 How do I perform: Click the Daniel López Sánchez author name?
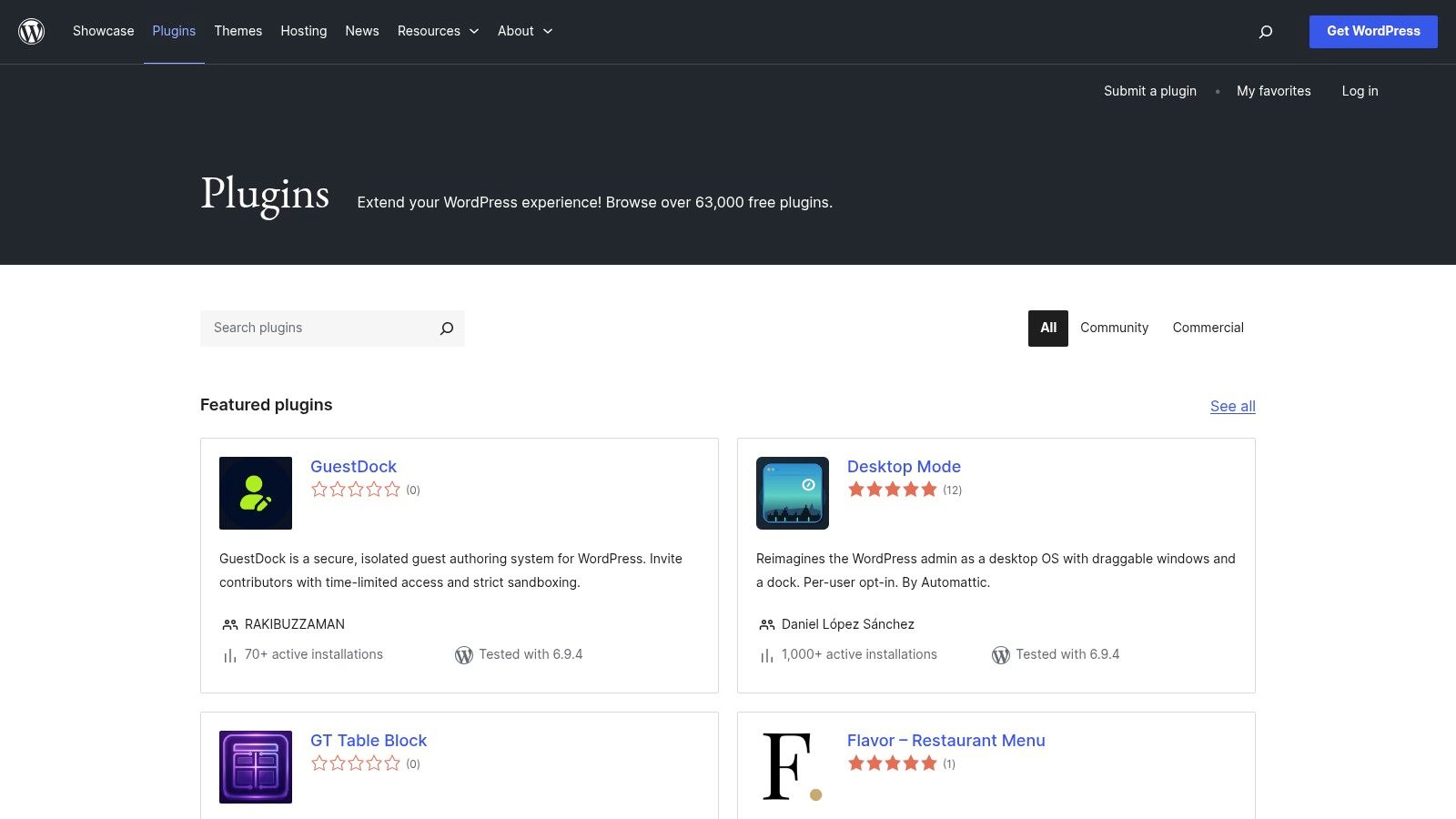click(x=848, y=624)
